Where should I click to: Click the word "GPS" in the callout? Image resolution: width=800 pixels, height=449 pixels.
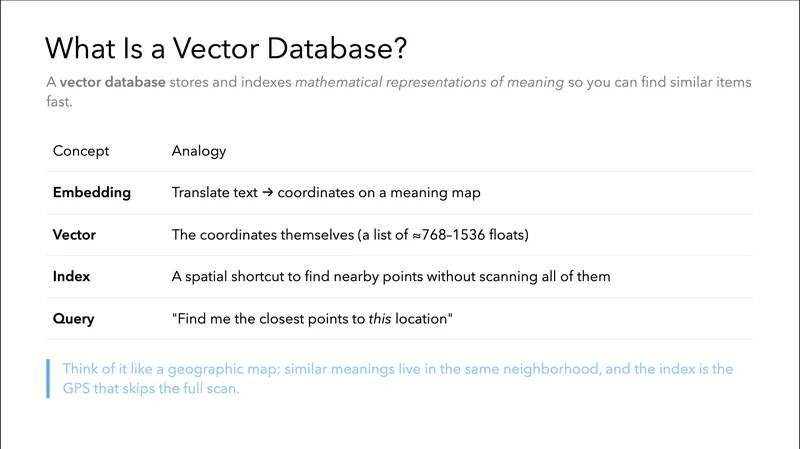point(77,388)
